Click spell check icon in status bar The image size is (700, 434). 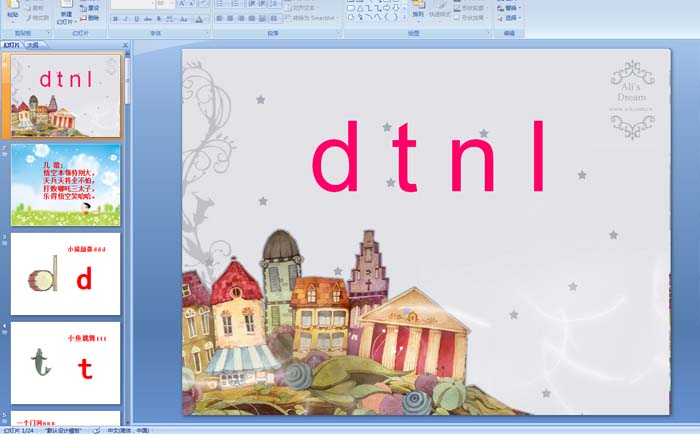(96, 430)
